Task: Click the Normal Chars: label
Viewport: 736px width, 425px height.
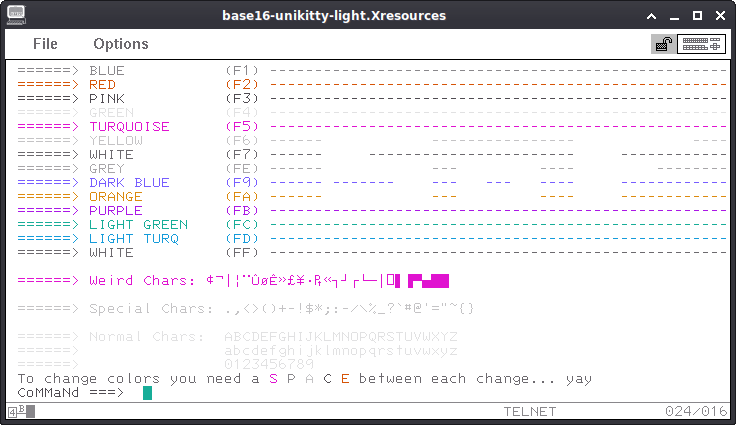Action: 146,337
